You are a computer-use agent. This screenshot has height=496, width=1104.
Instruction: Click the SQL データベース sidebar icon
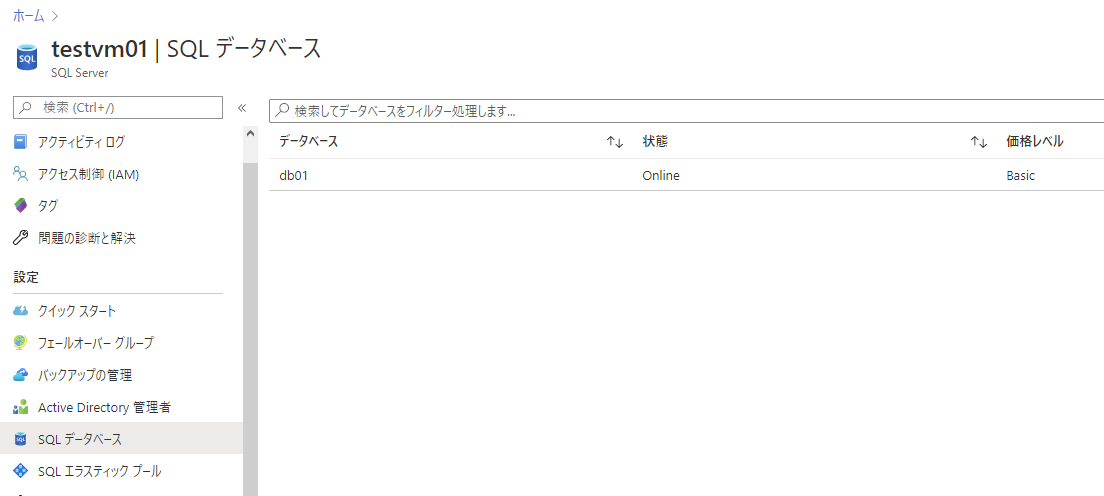[x=20, y=439]
